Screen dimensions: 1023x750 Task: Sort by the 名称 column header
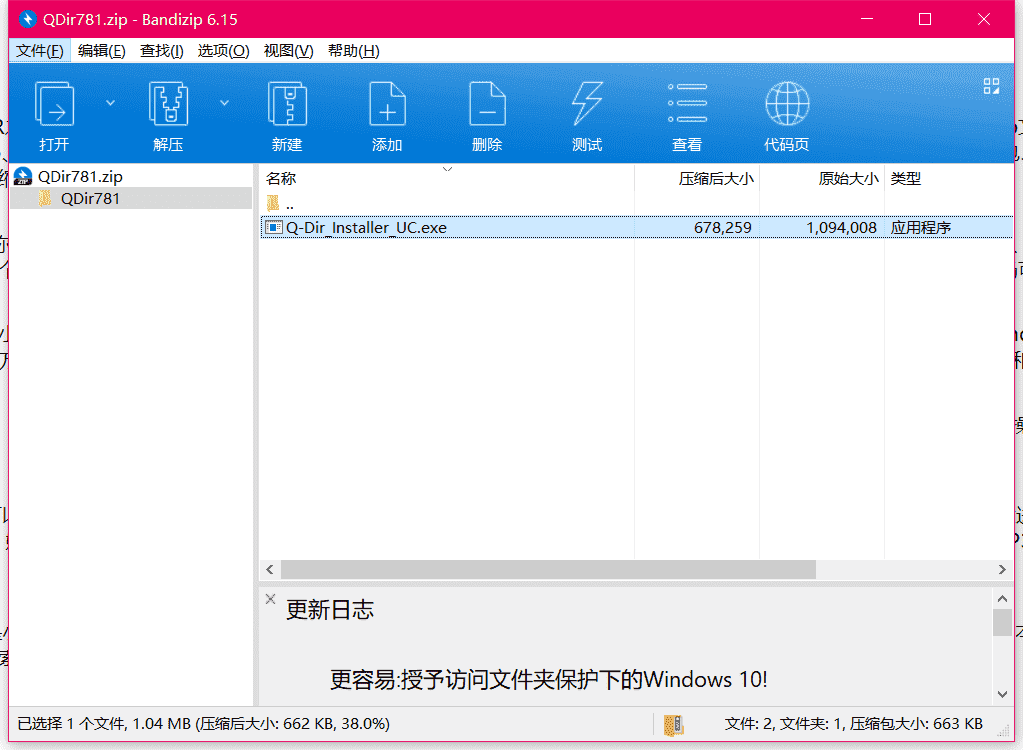point(447,178)
